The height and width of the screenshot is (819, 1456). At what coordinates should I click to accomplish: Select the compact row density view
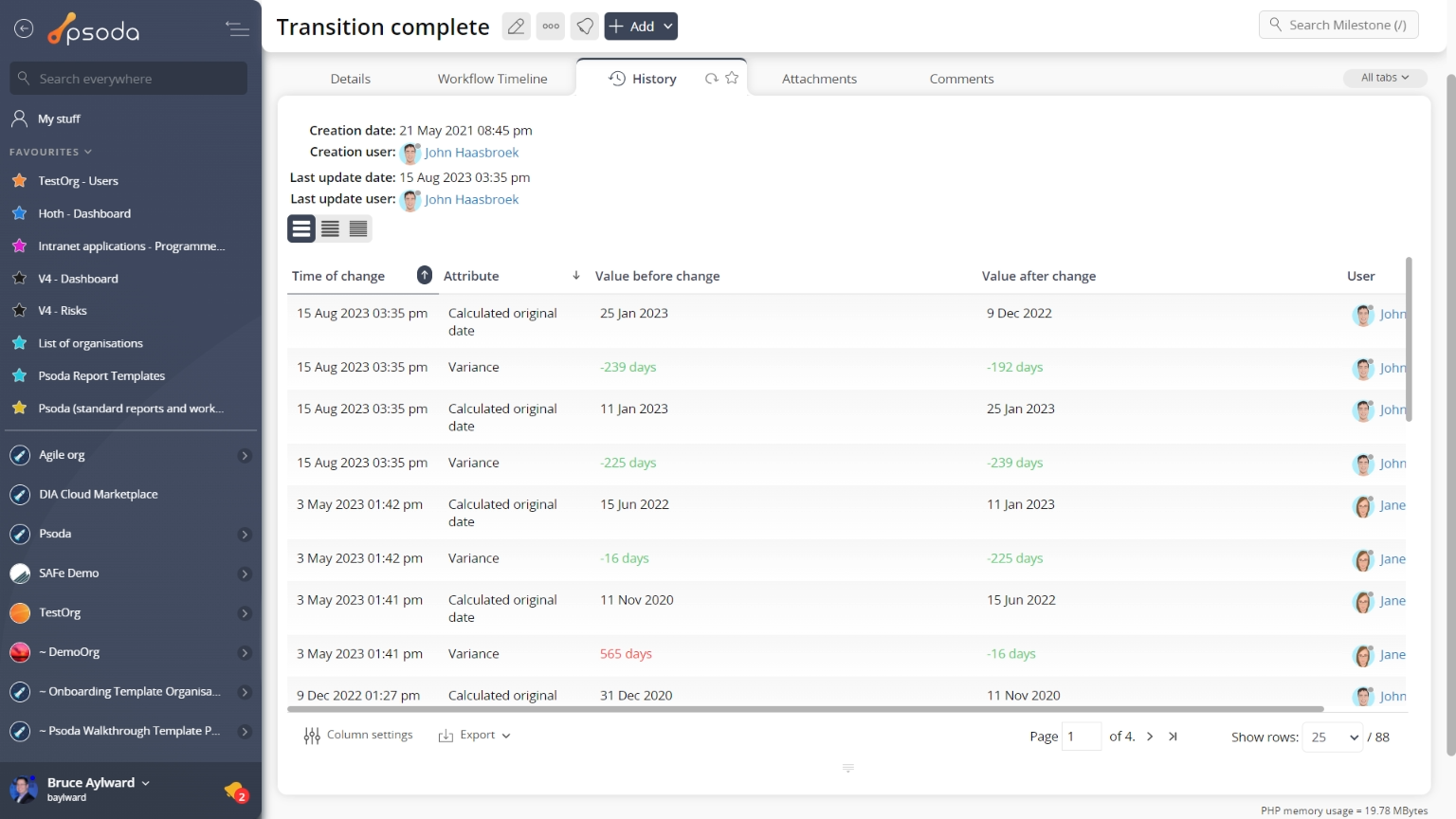[358, 228]
